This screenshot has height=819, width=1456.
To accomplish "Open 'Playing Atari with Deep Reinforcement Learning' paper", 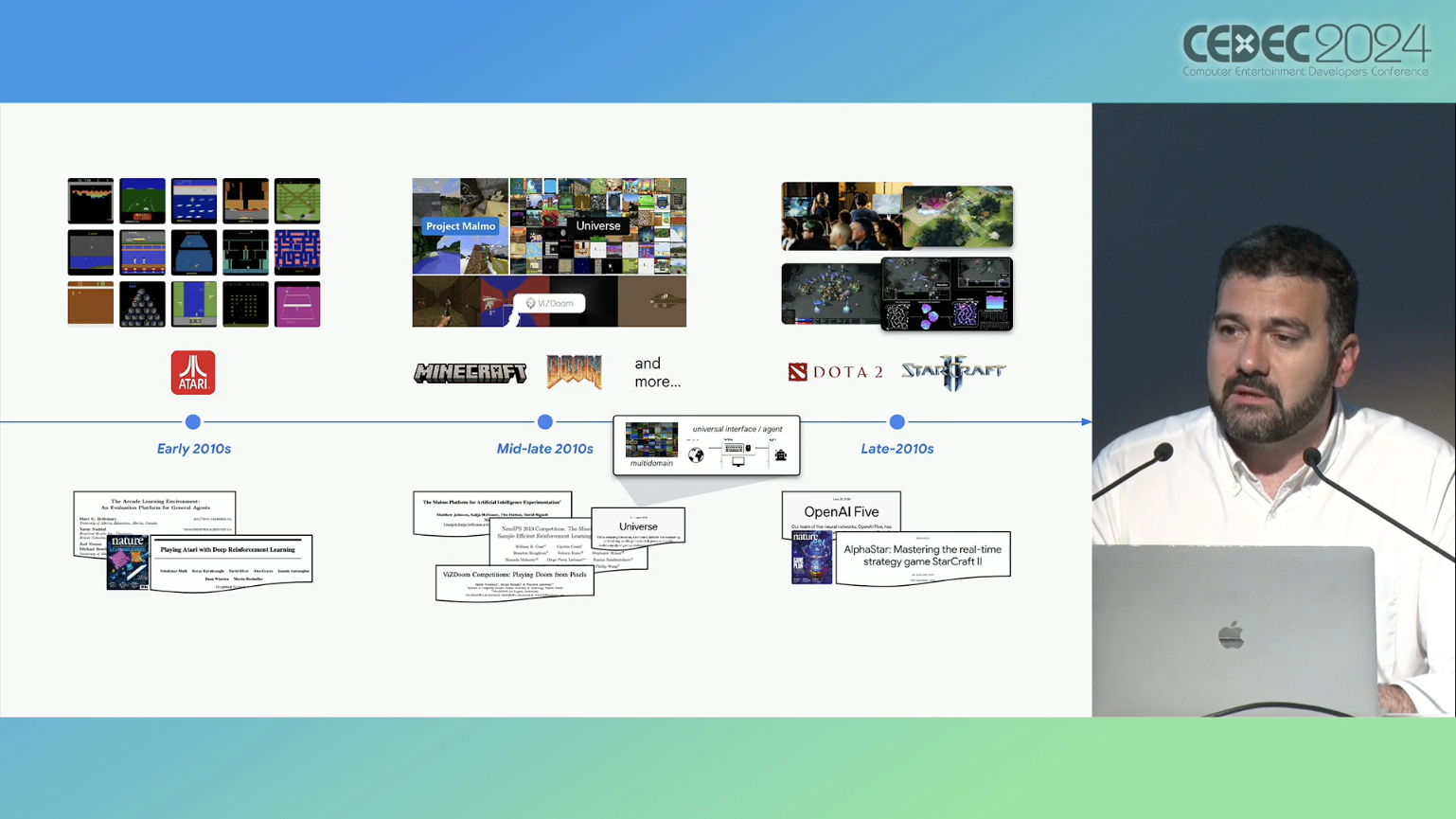I will pyautogui.click(x=231, y=563).
